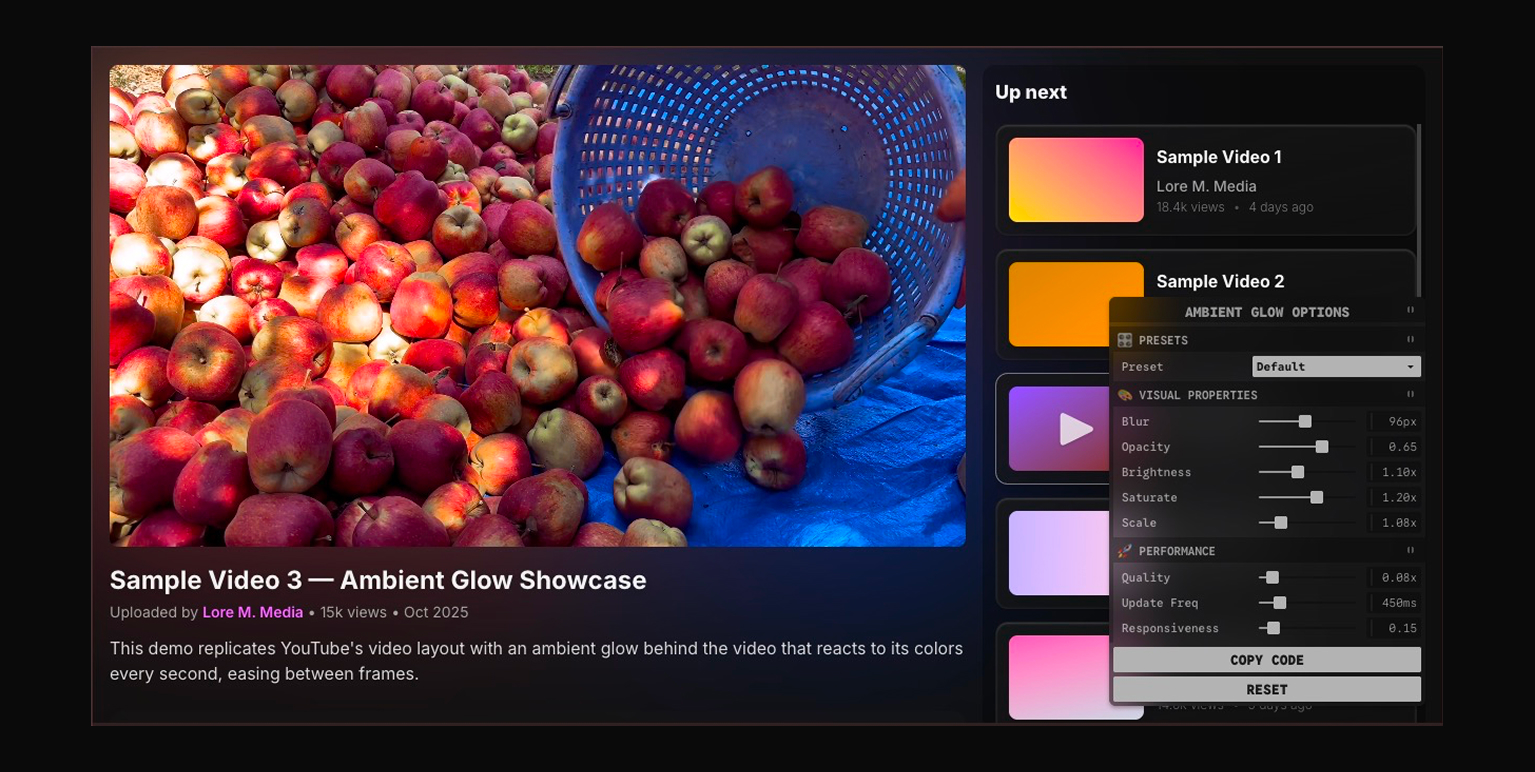Click the rocket icon beside Performance
The width and height of the screenshot is (1535, 772).
point(1124,551)
